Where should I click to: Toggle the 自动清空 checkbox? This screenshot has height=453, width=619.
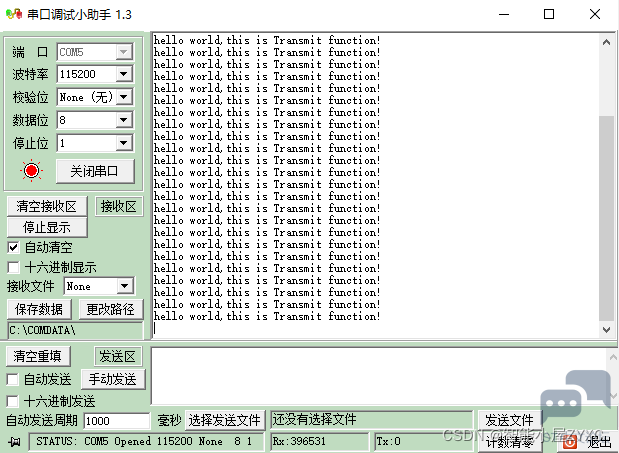click(x=13, y=248)
